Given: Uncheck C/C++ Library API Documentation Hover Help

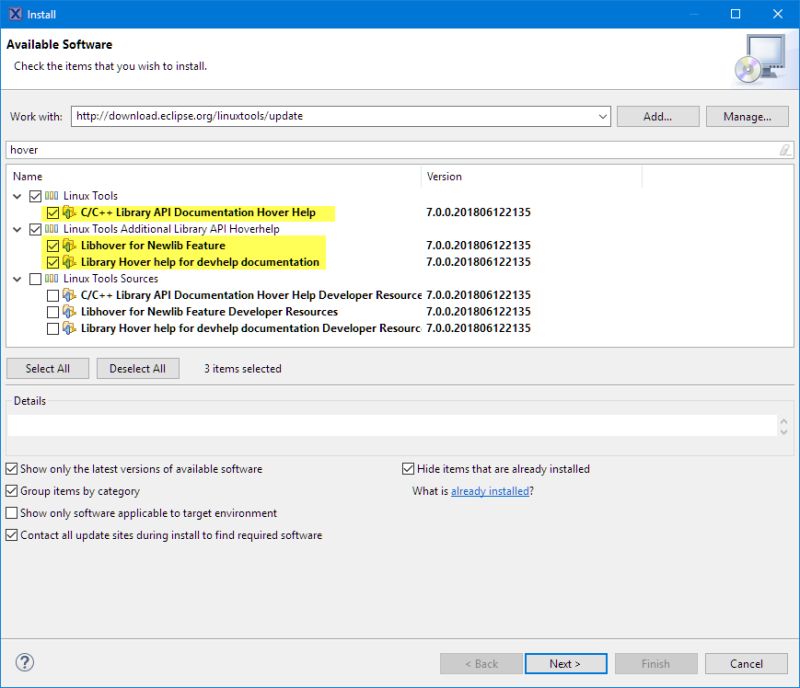Looking at the screenshot, I should [x=53, y=212].
